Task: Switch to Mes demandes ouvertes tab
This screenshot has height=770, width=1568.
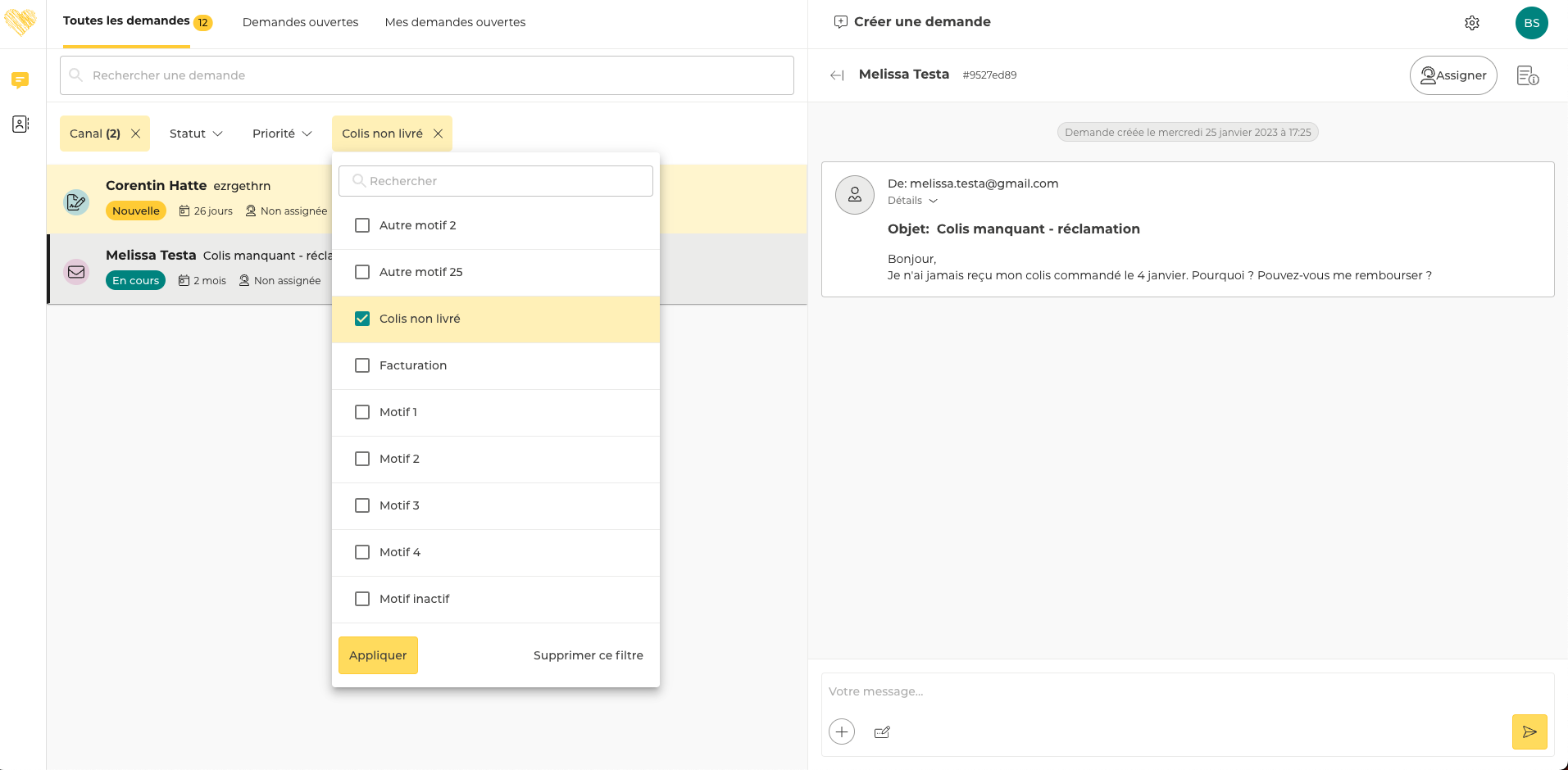Action: pyautogui.click(x=455, y=22)
